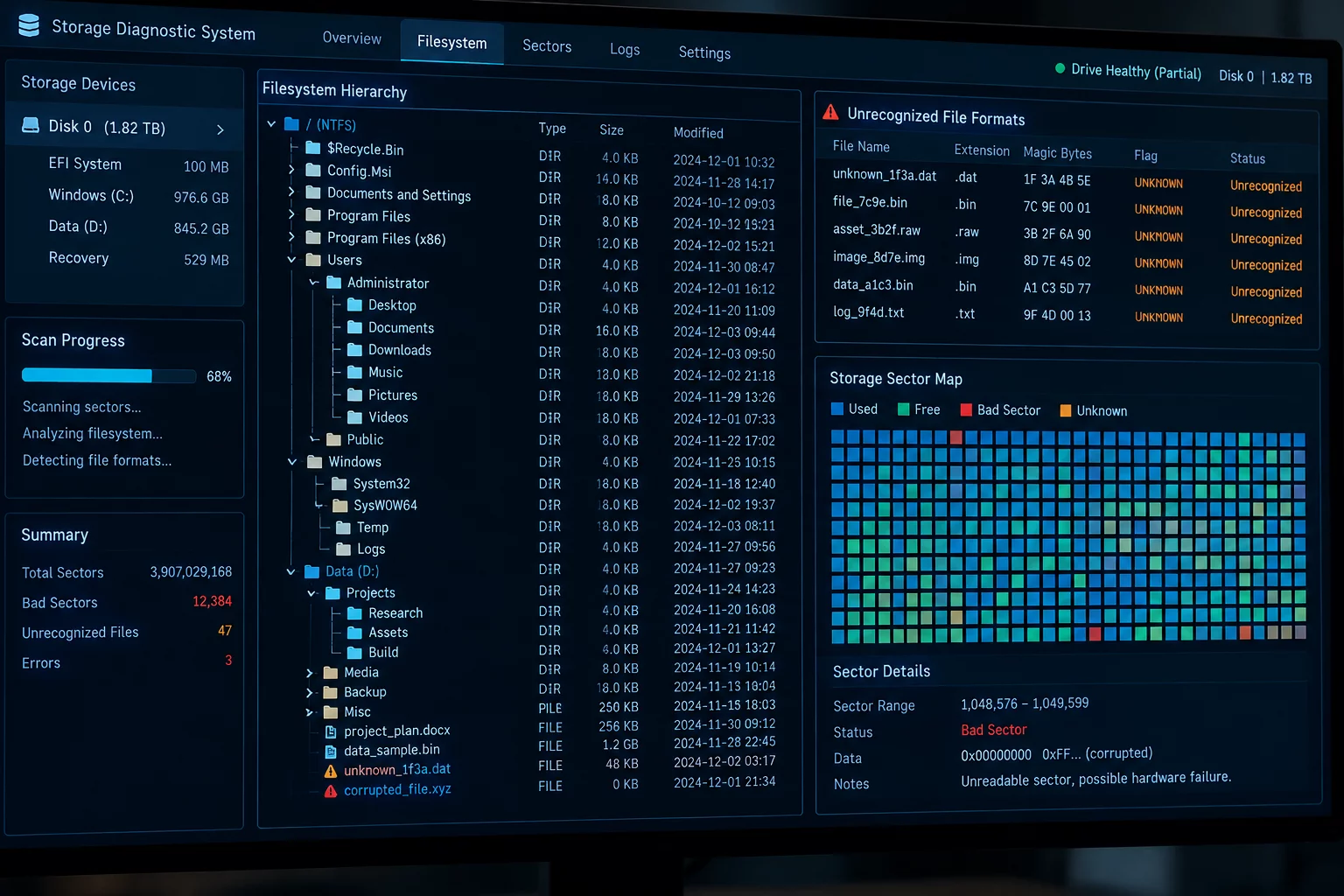The image size is (1344, 896).
Task: Collapse the Projects tree node
Action: [311, 593]
